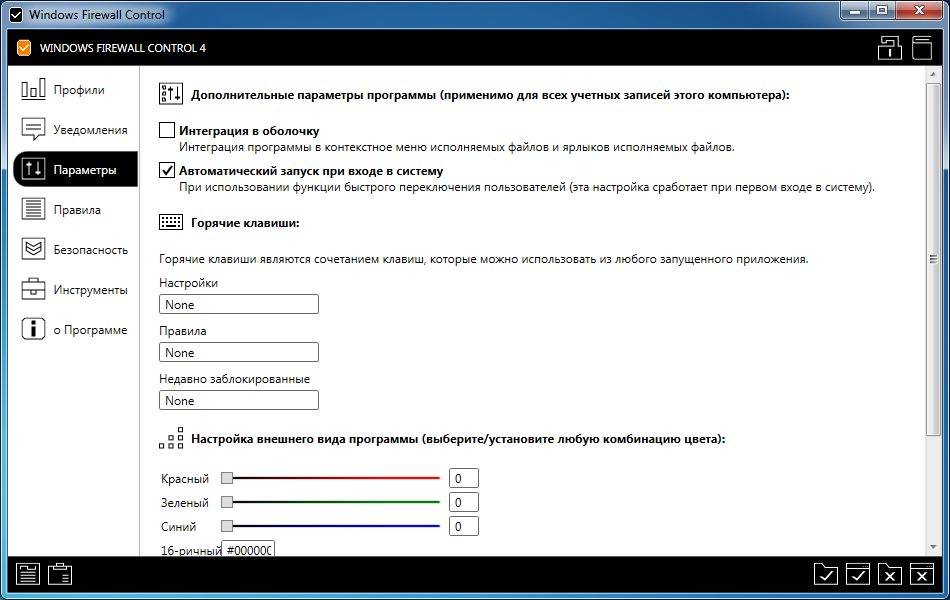Image resolution: width=950 pixels, height=600 pixels.
Task: Click the Синий slider thumb
Action: [227, 525]
